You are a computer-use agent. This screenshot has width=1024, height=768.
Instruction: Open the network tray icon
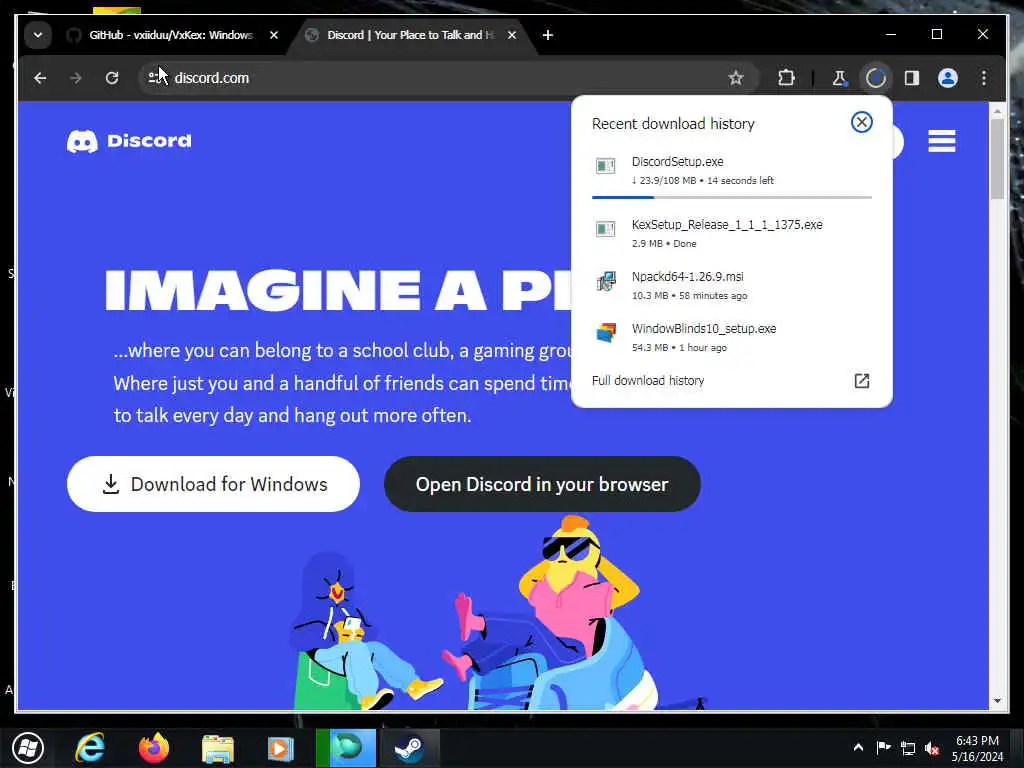pyautogui.click(x=908, y=748)
